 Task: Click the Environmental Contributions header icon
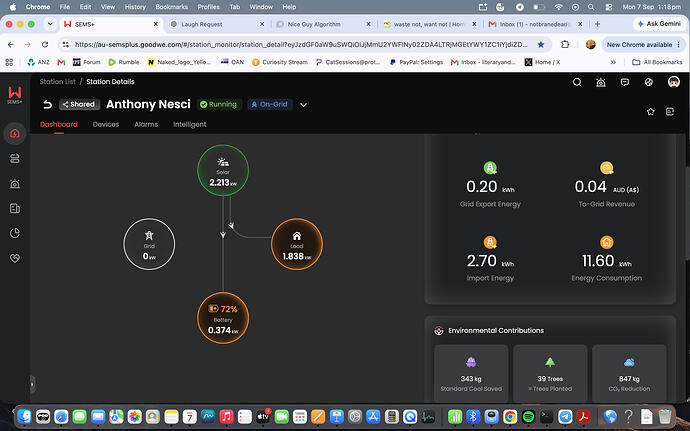439,331
